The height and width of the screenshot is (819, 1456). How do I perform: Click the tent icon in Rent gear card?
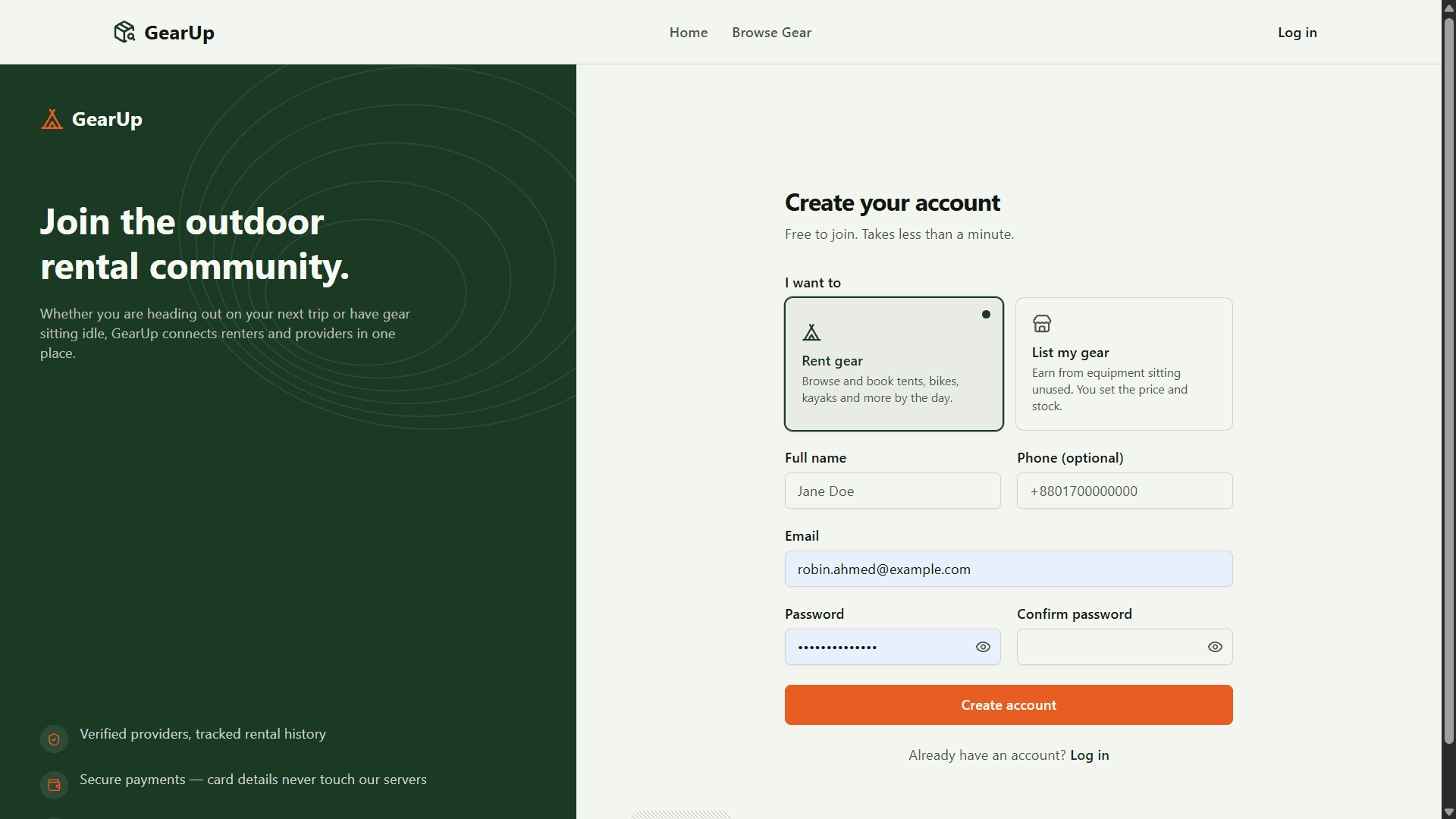coord(811,332)
